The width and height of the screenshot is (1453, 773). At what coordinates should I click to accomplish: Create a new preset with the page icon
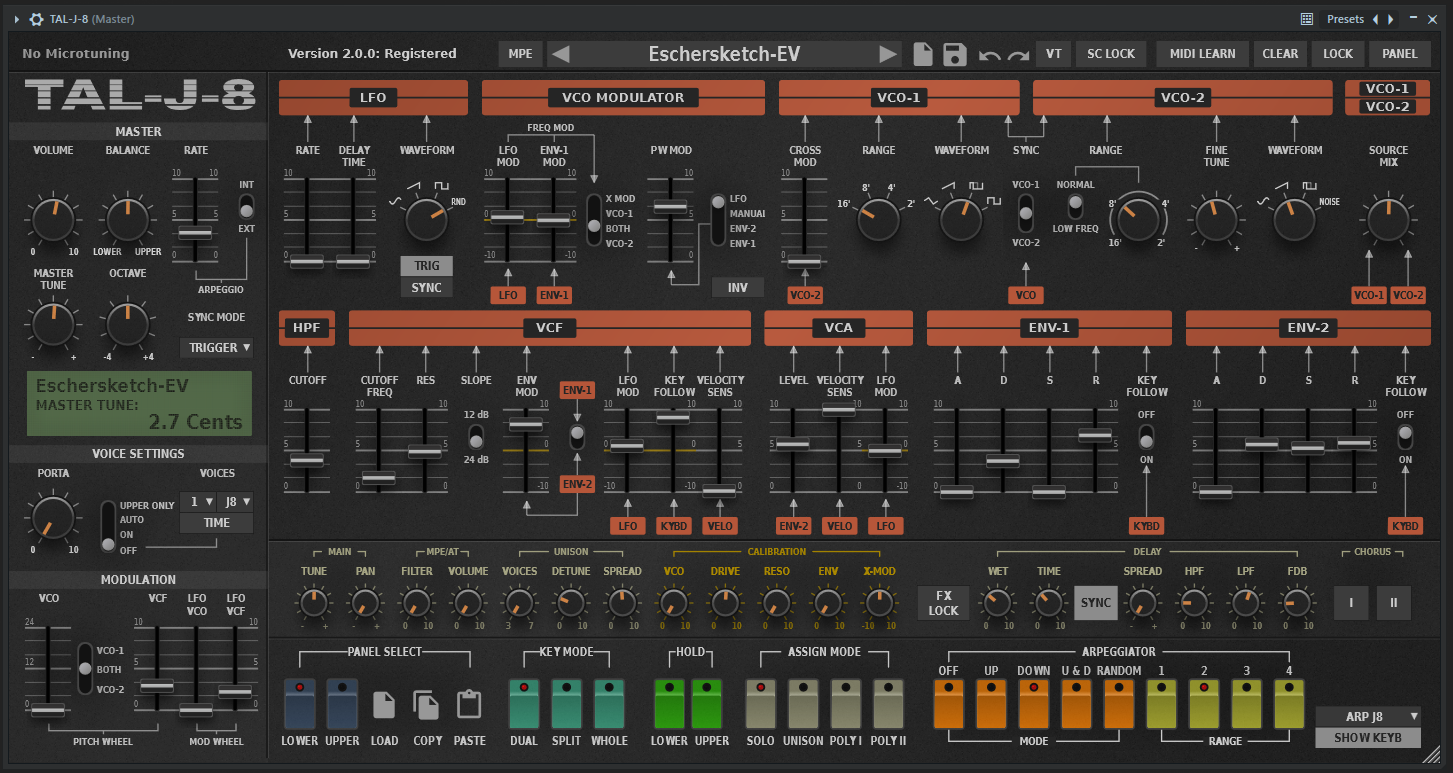pyautogui.click(x=923, y=54)
